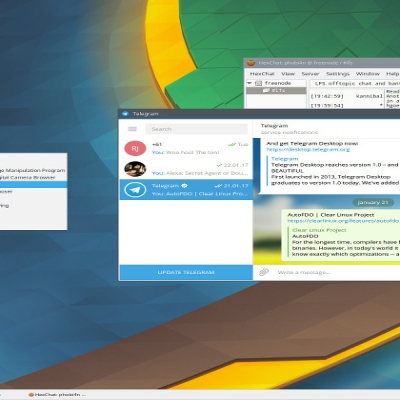Viewport: 400px width, 400px height.
Task: Click the Telegram Search field
Action: coord(196,129)
